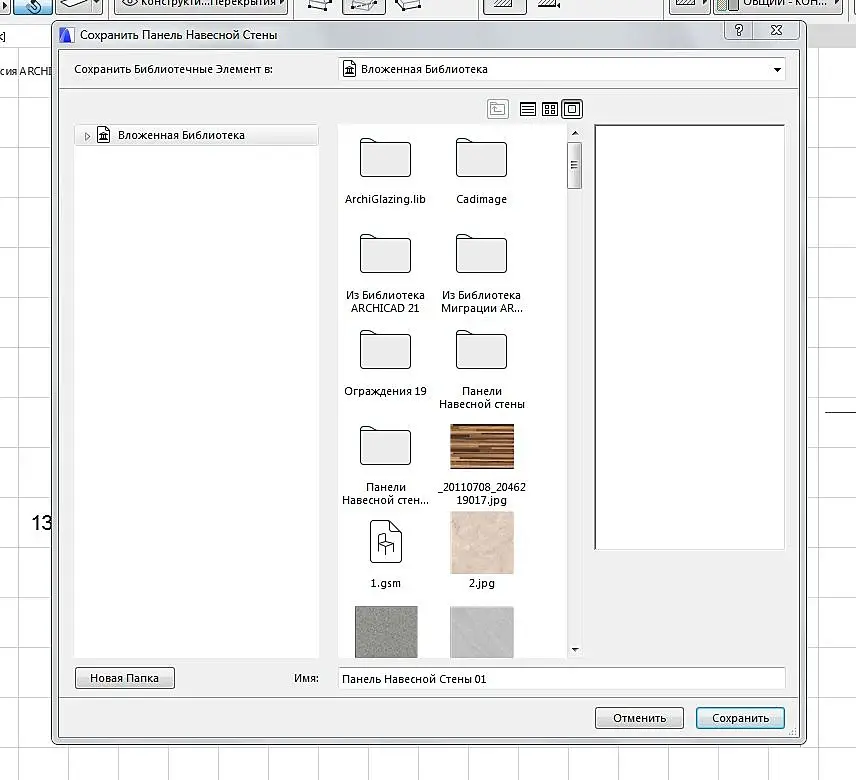Click the Имя file name field
Image resolution: width=856 pixels, height=780 pixels.
[x=561, y=679]
